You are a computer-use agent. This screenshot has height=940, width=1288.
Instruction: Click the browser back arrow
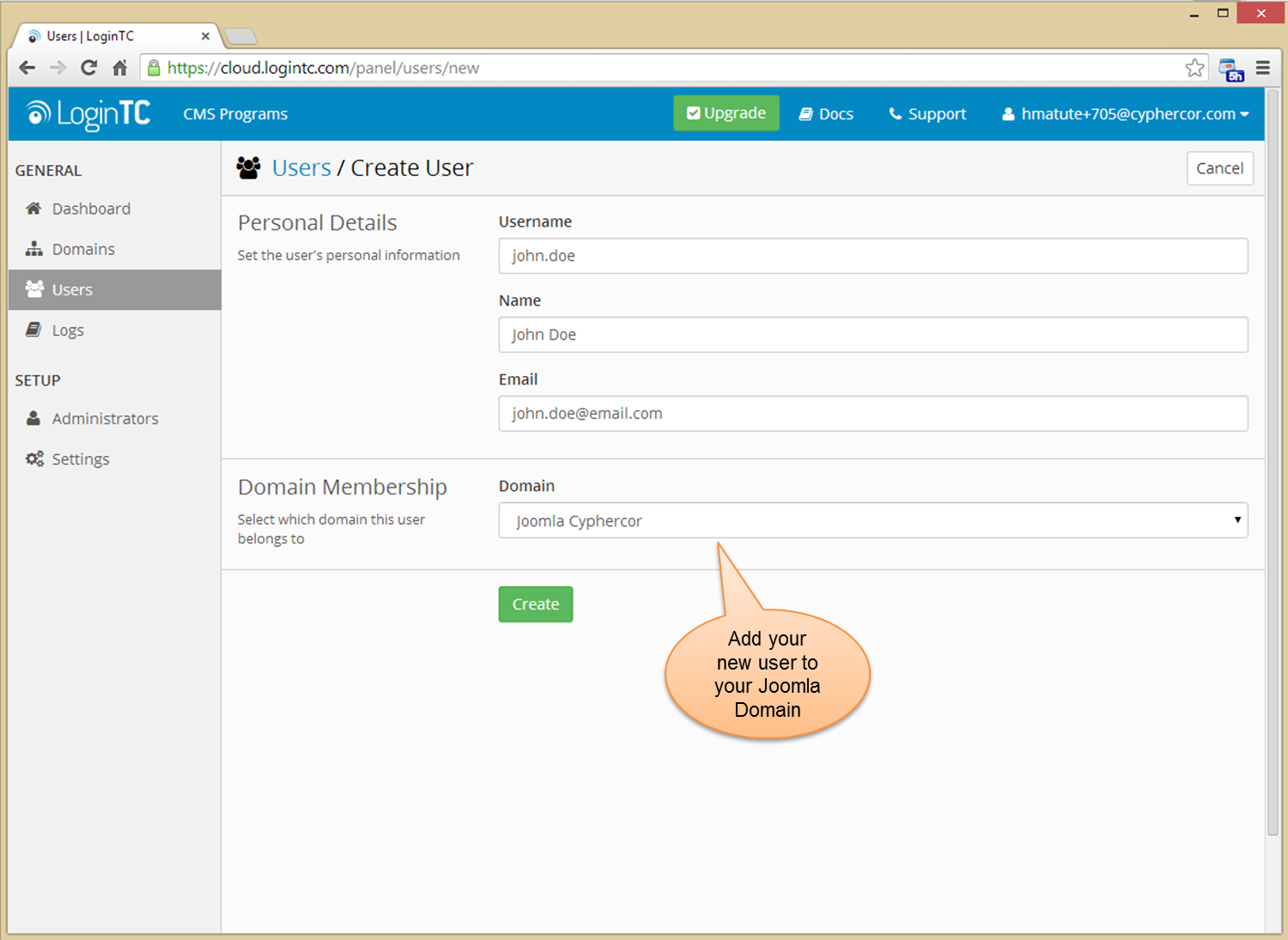[x=27, y=68]
